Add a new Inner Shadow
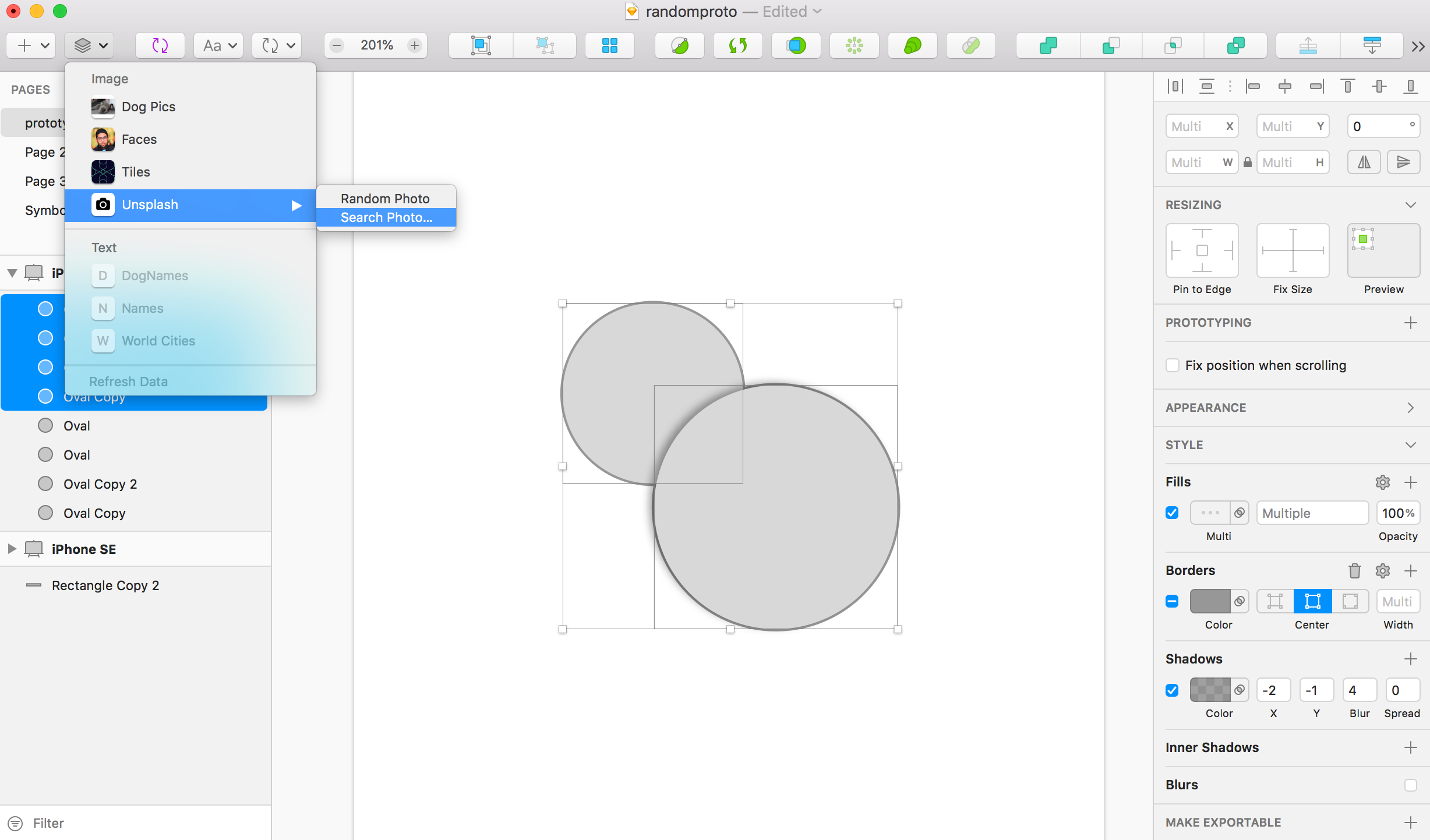Image resolution: width=1430 pixels, height=840 pixels. point(1410,747)
